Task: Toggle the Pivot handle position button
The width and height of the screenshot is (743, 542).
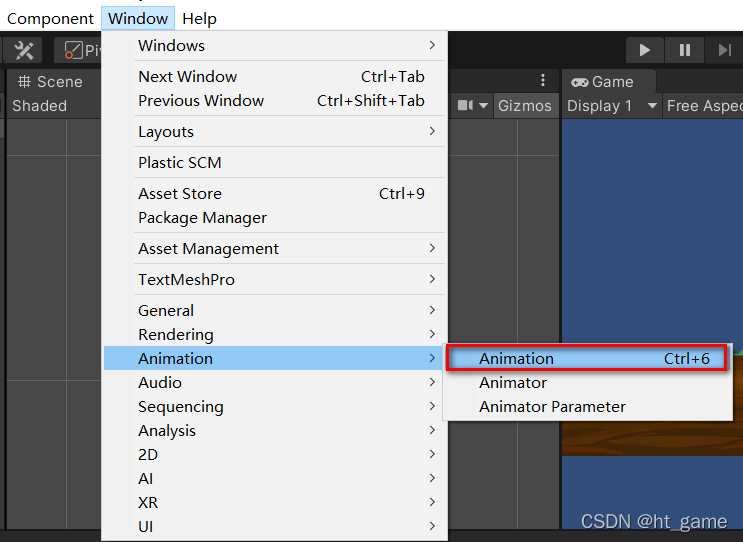Action: click(78, 50)
